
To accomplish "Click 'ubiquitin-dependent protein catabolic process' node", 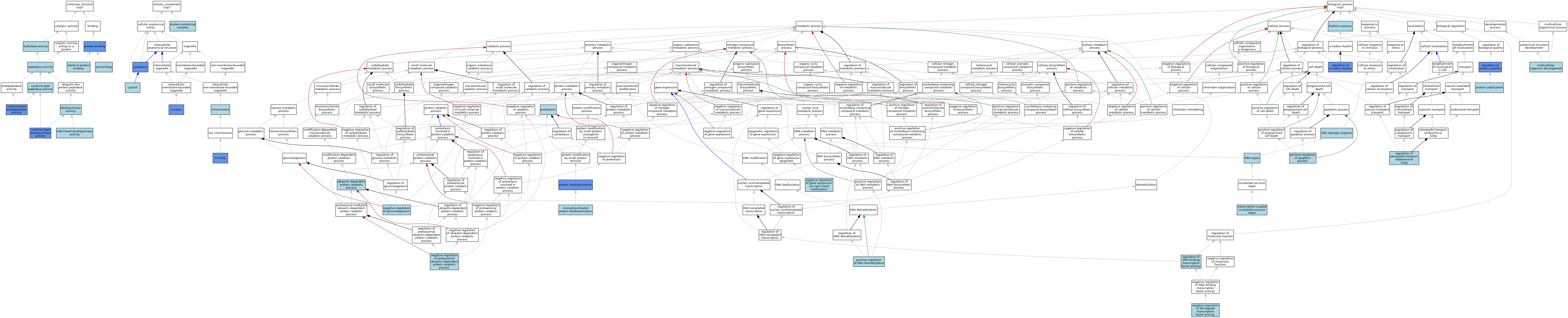I will tap(351, 184).
